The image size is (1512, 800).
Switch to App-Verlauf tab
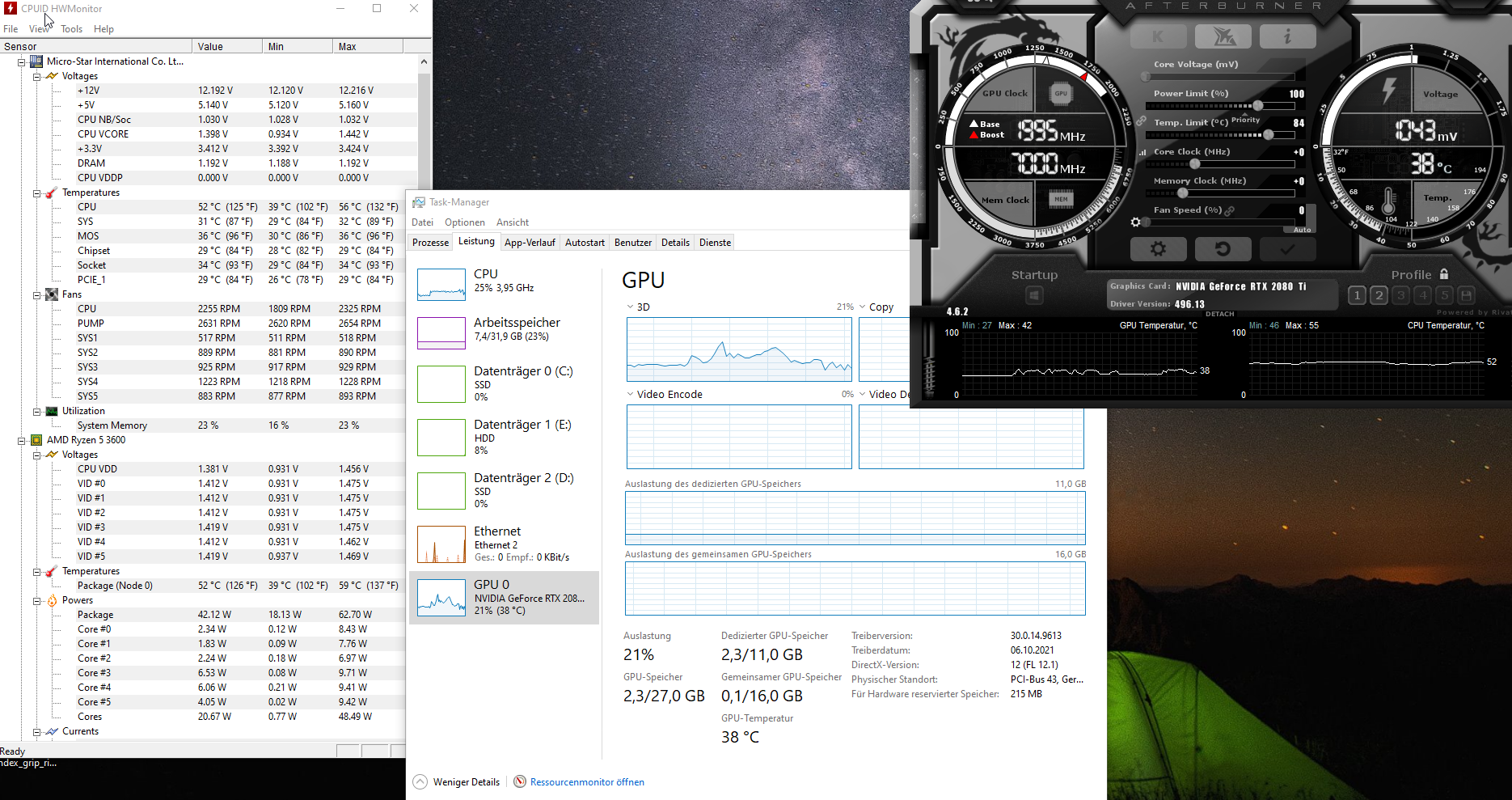[530, 243]
